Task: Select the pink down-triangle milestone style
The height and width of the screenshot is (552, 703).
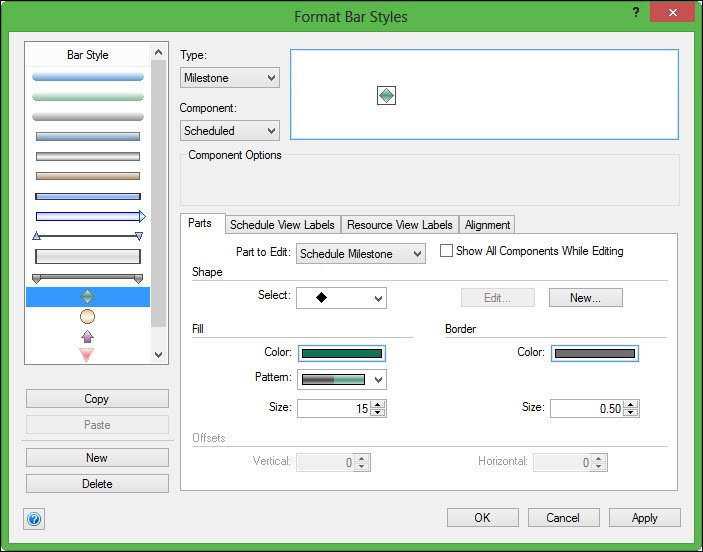Action: tap(88, 354)
